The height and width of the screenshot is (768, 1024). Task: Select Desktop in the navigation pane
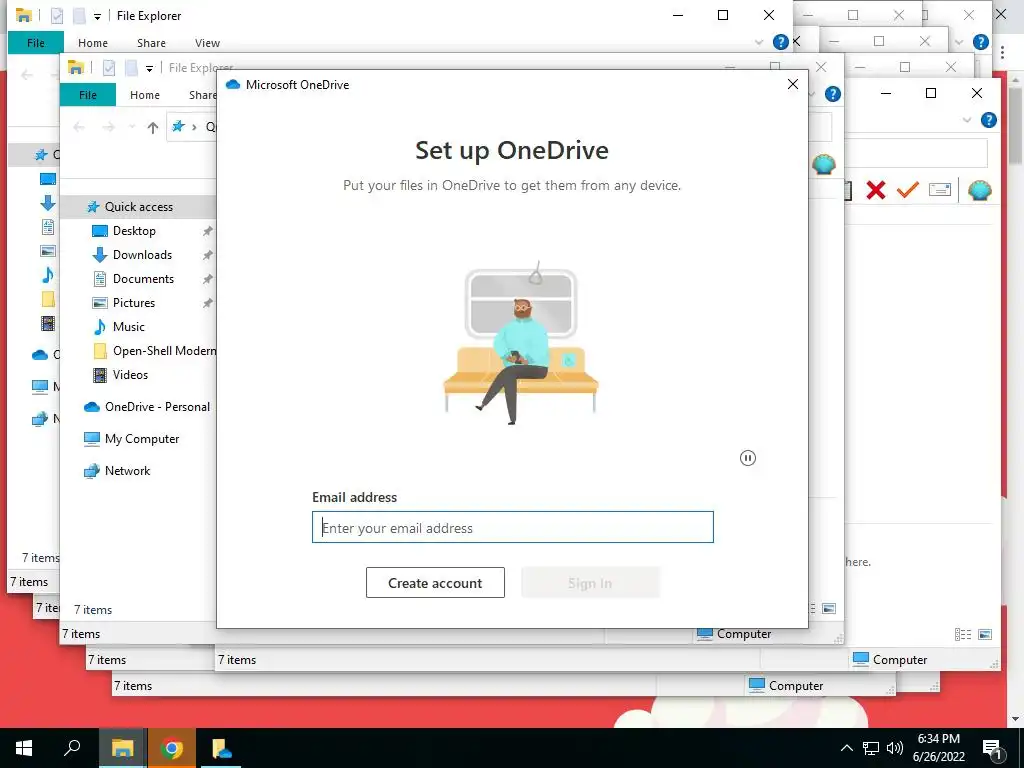[134, 231]
